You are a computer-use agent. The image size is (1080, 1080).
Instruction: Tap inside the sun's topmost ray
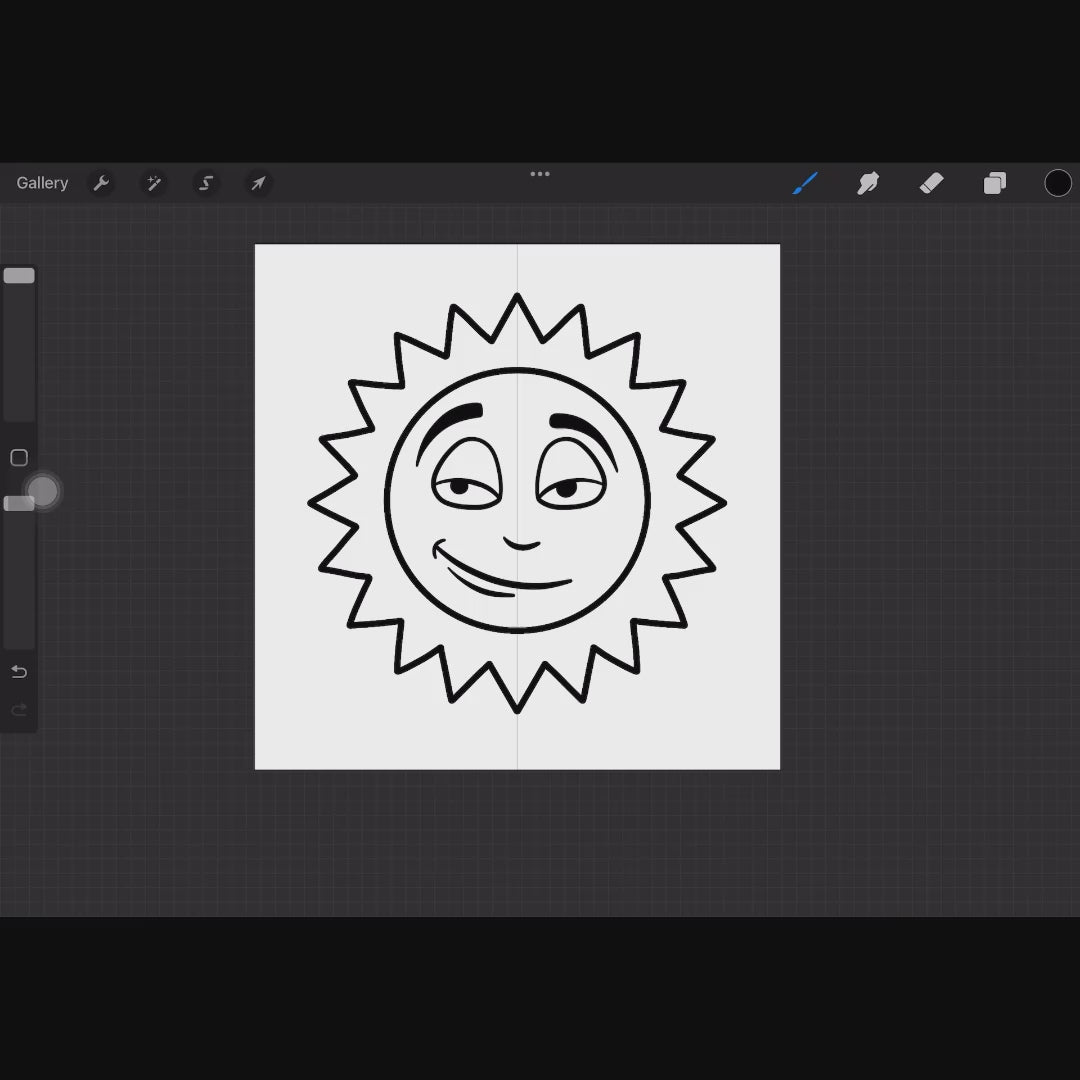tap(517, 320)
